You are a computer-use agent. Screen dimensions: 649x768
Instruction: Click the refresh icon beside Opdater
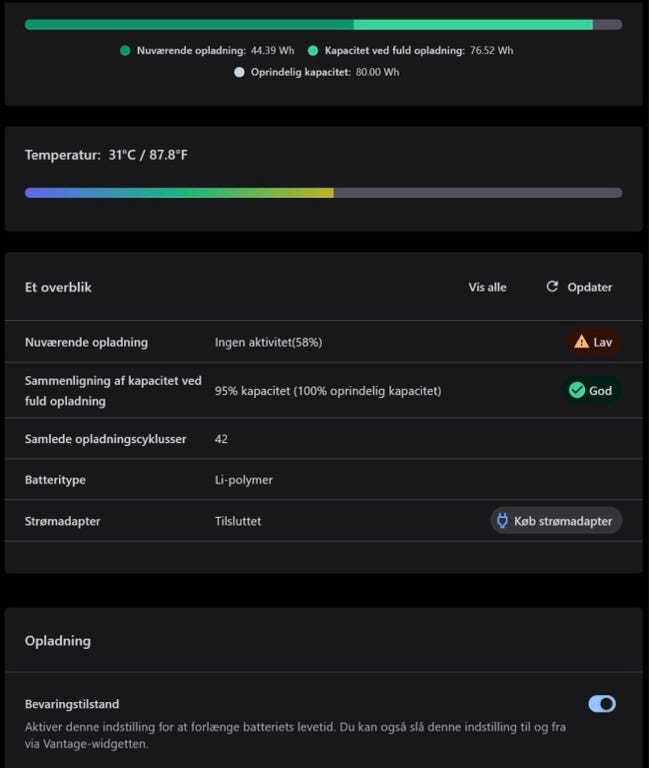[552, 287]
